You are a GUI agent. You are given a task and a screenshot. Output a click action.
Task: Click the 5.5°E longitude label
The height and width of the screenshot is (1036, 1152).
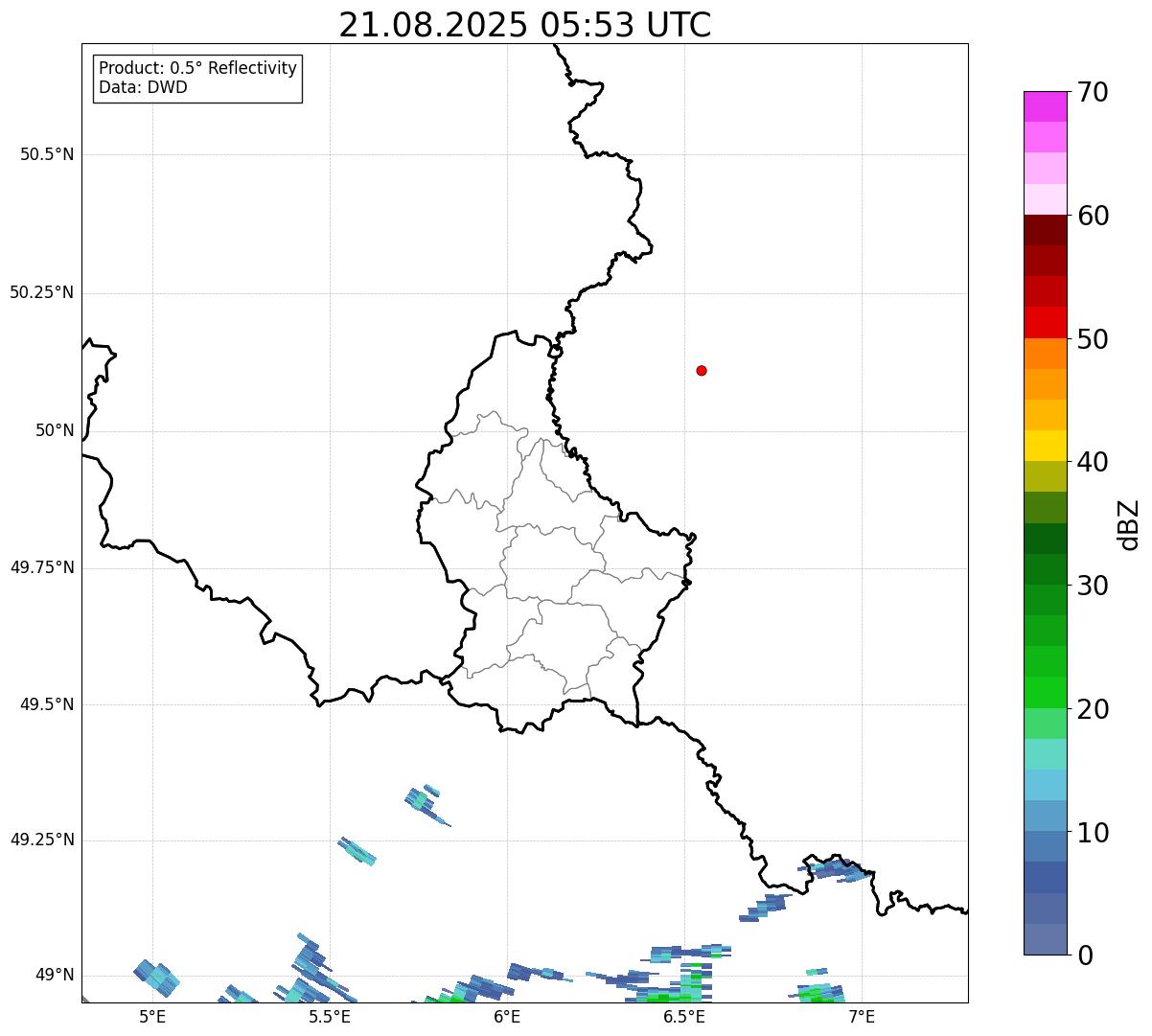330,1017
